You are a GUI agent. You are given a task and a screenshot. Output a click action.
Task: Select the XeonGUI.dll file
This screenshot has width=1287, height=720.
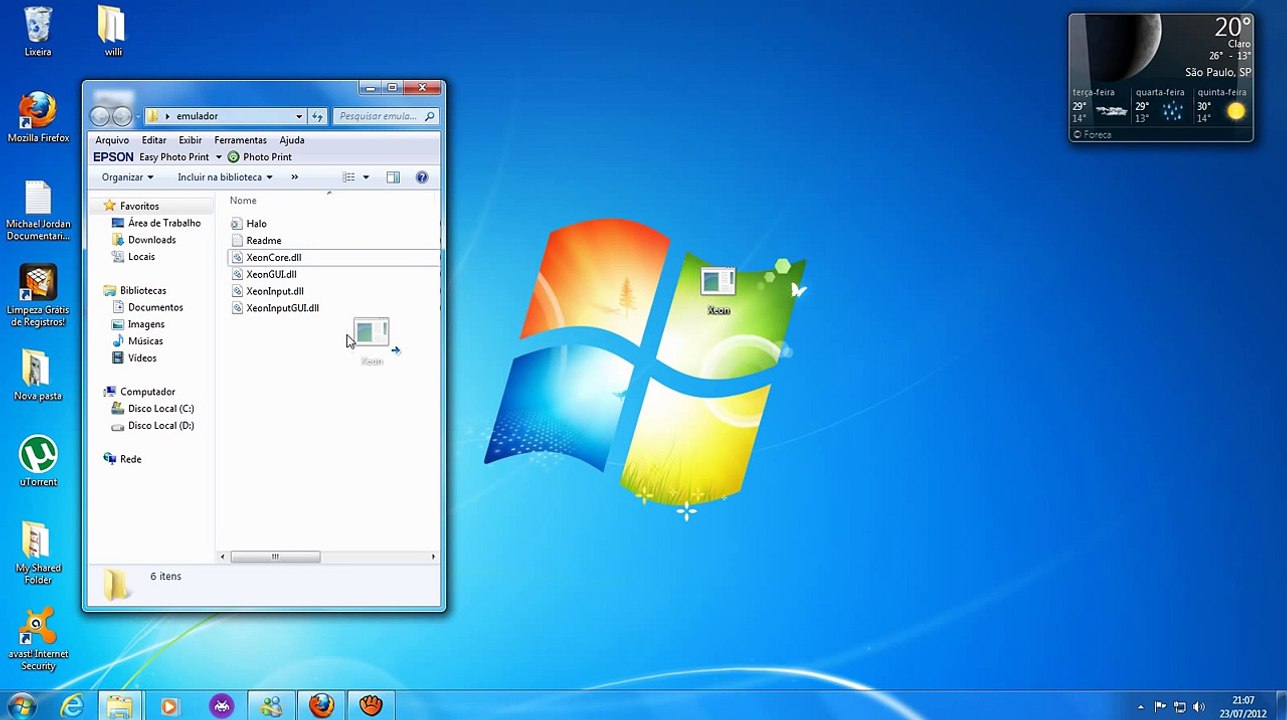coord(271,274)
